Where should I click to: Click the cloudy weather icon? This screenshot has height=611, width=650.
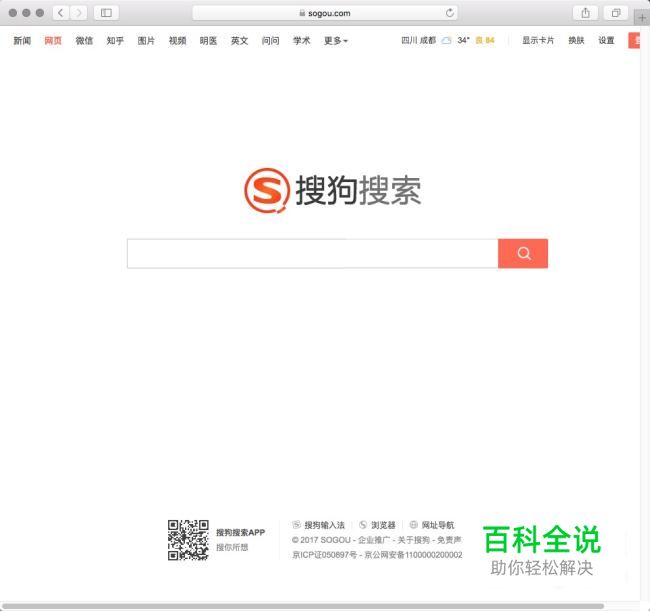point(446,40)
